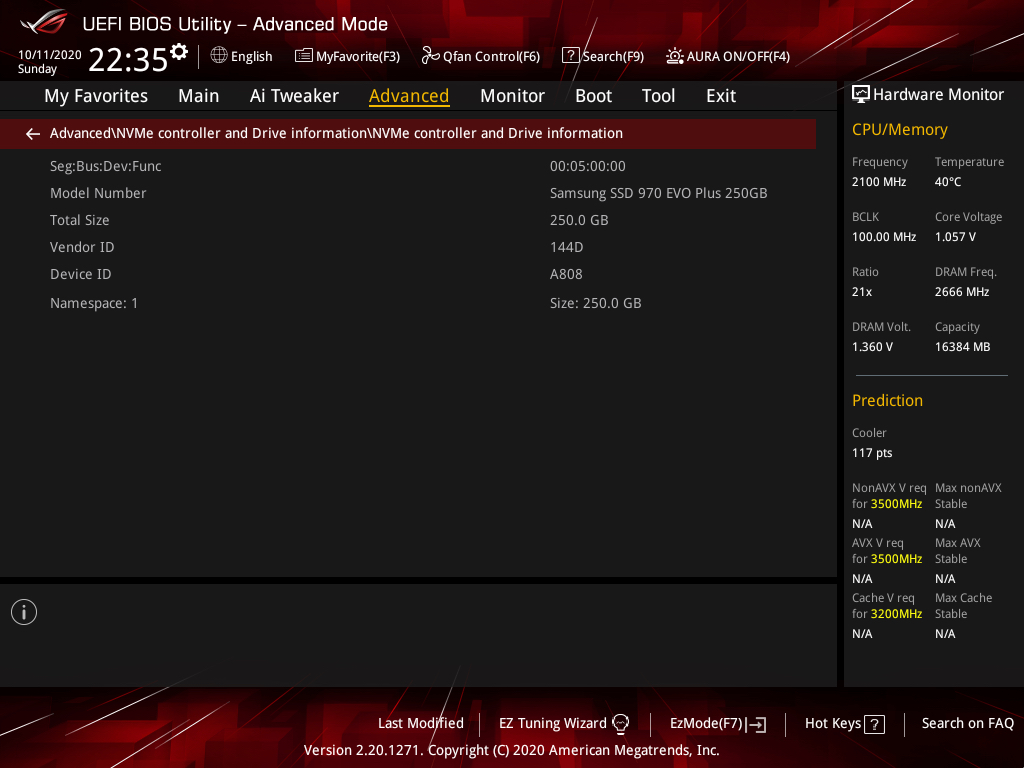Click the DRAM Volt. value 1.360 V
The height and width of the screenshot is (768, 1024).
tap(872, 347)
